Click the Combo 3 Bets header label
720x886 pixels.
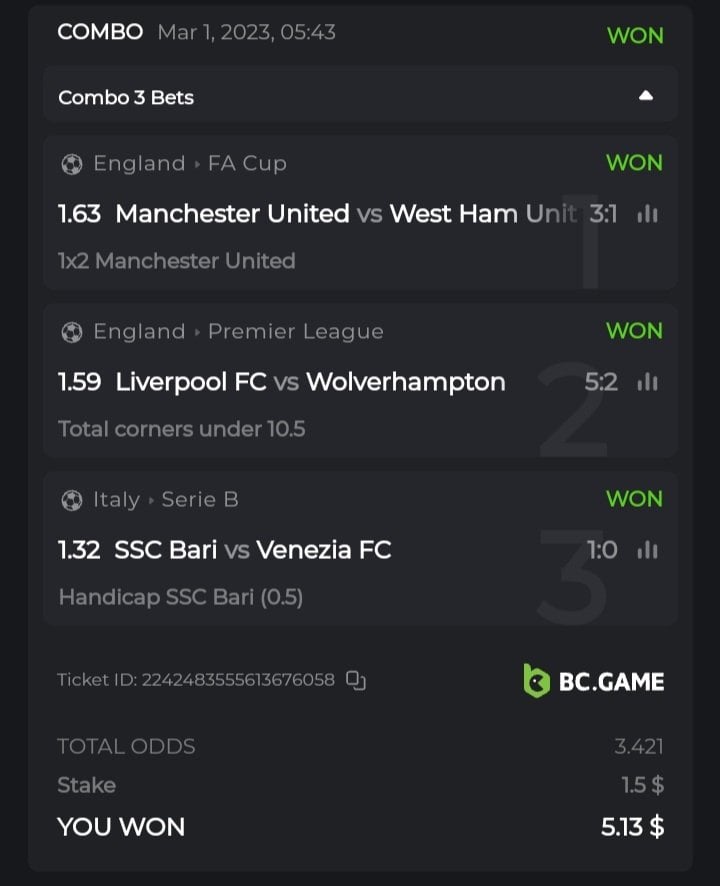(x=126, y=97)
